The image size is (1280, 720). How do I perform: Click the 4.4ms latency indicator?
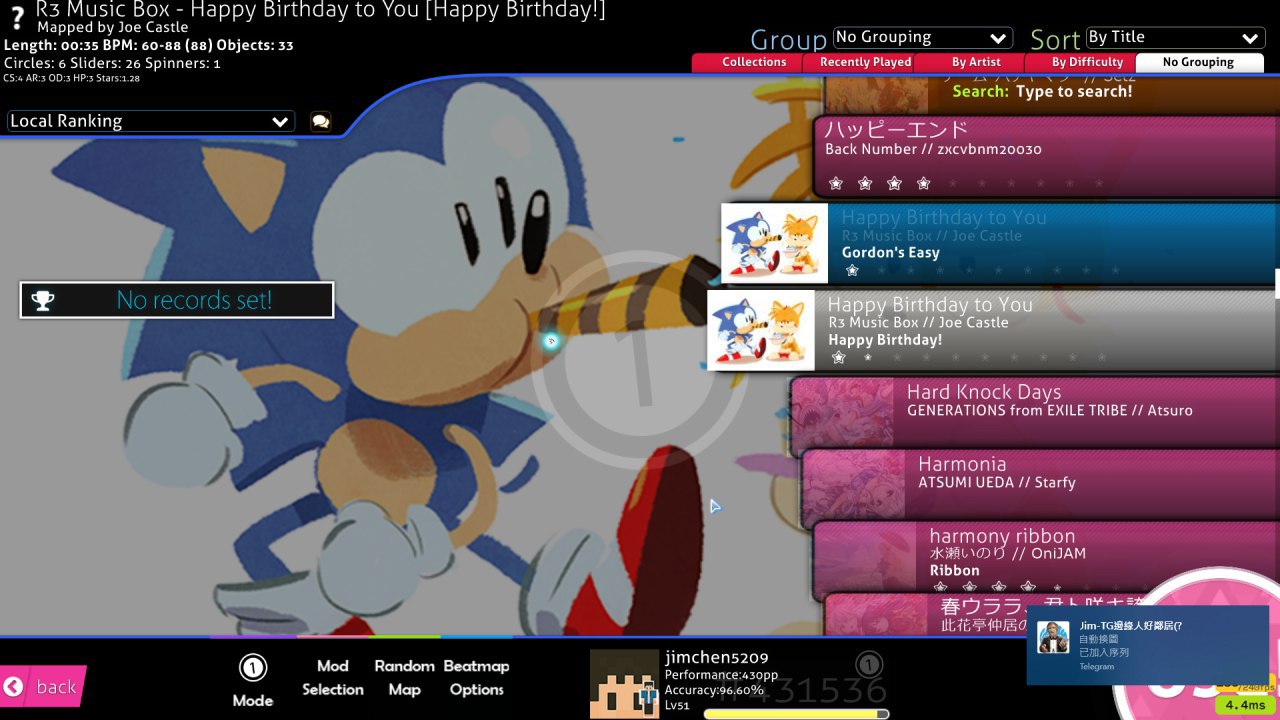[1245, 704]
